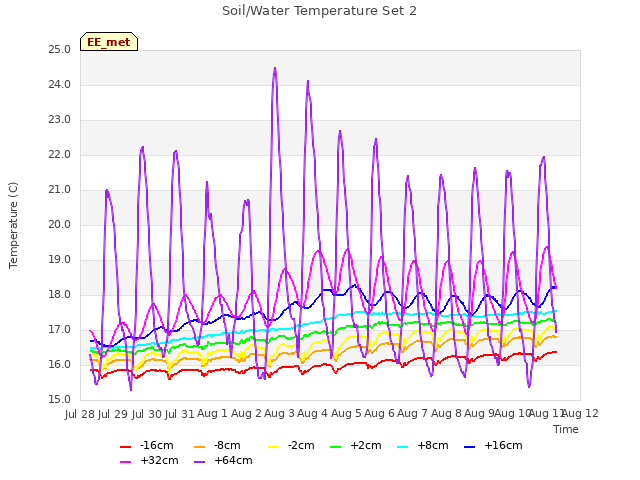Click the 22.0 y-axis tick label

[x=60, y=155]
